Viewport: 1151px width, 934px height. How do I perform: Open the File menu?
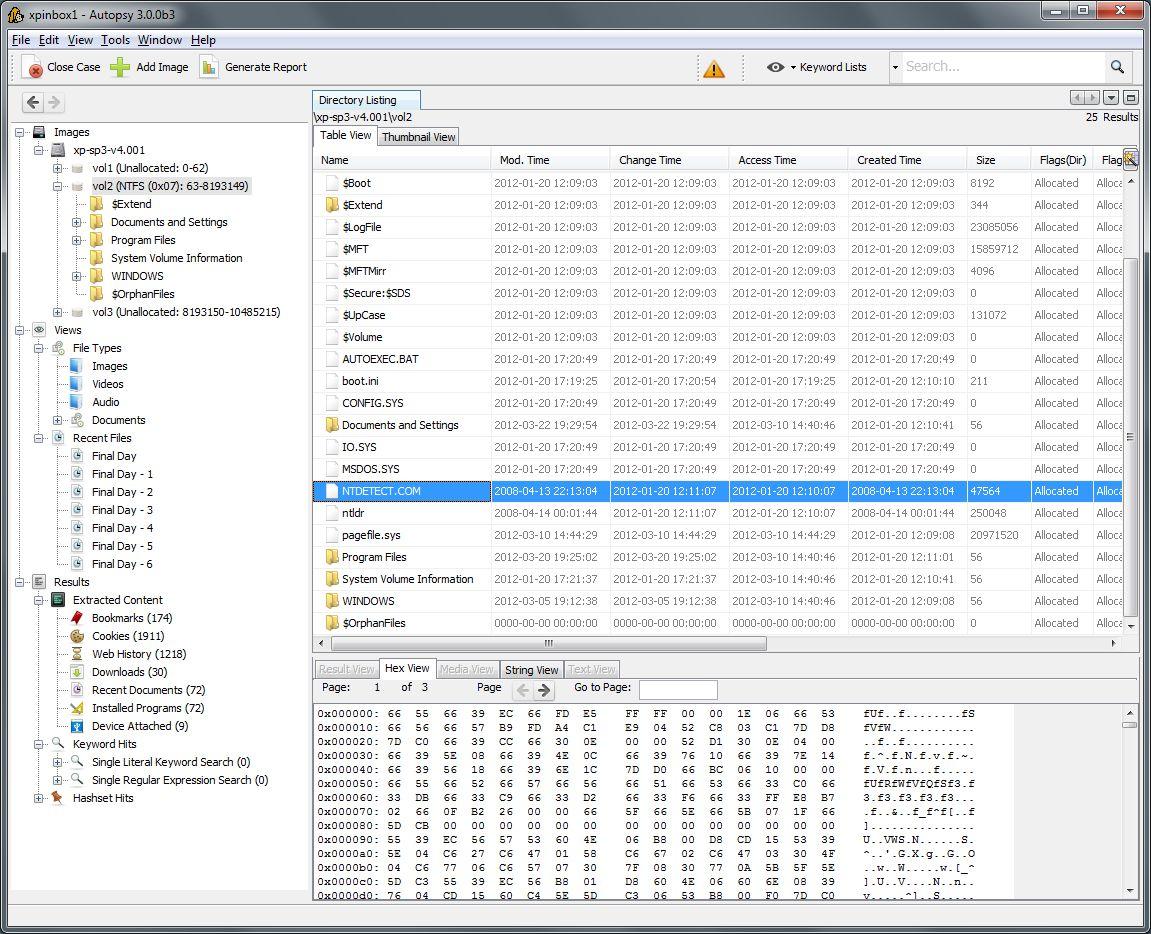click(x=21, y=40)
